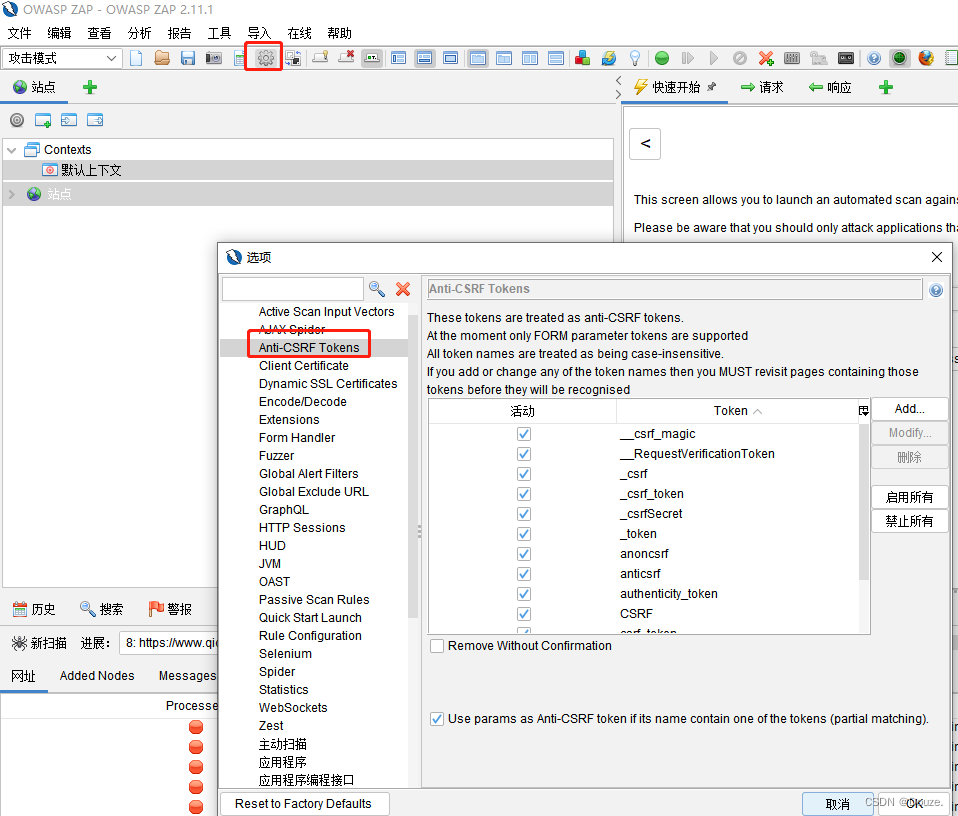Click Reset to Factory Defaults
The image size is (958, 816).
click(x=304, y=804)
